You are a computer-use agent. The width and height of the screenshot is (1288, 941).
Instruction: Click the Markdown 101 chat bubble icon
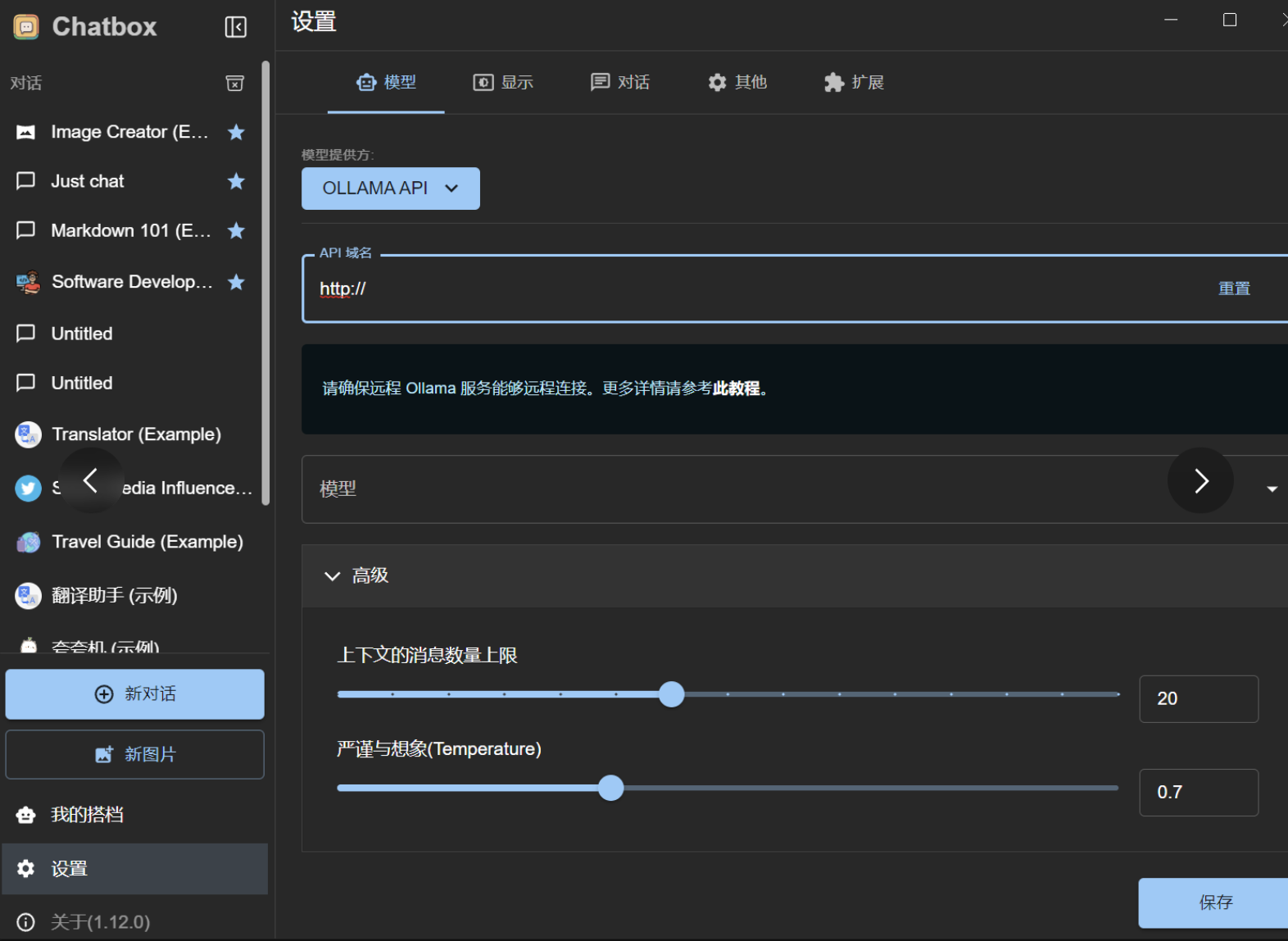(x=26, y=230)
